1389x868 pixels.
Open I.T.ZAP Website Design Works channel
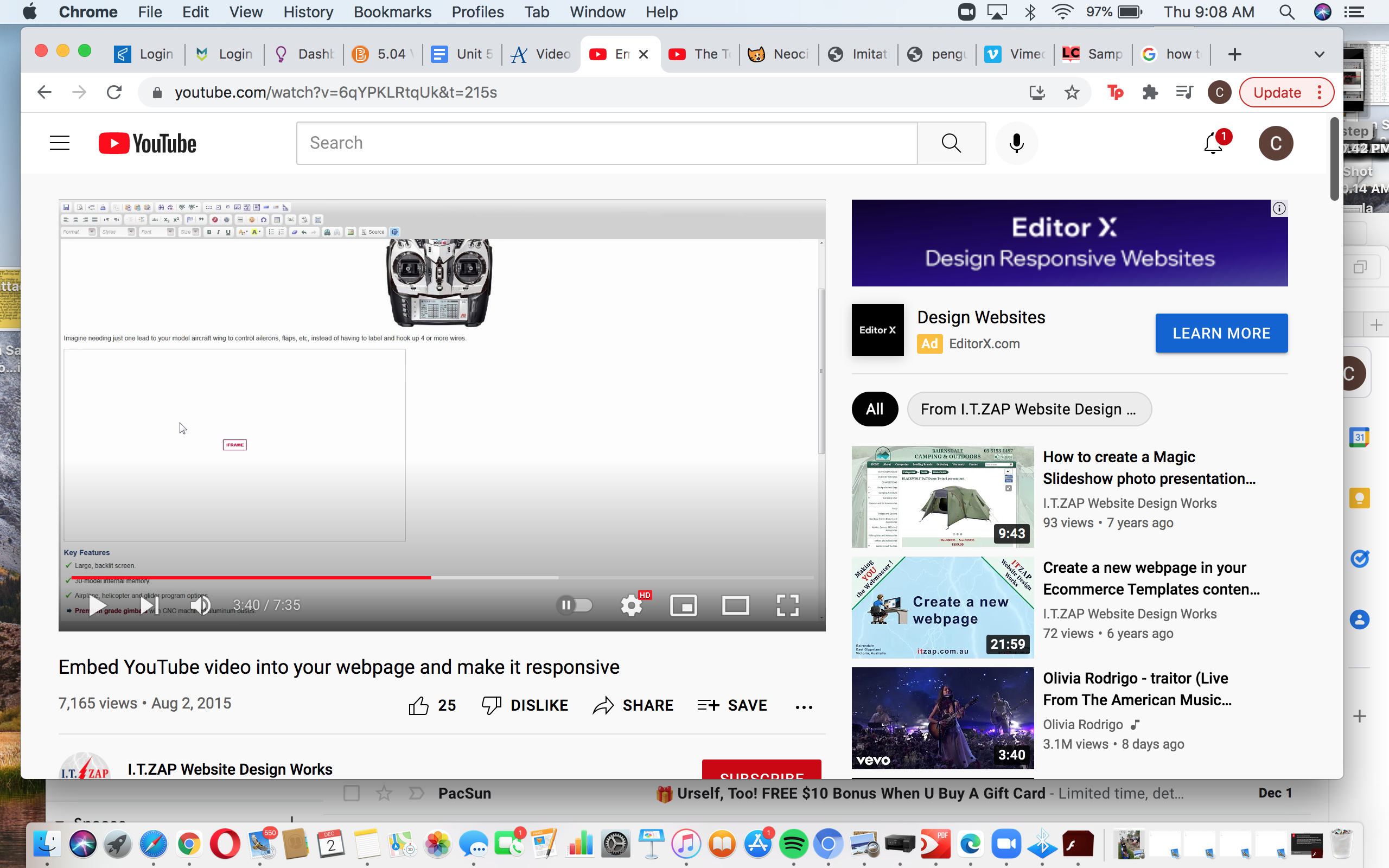pyautogui.click(x=230, y=769)
